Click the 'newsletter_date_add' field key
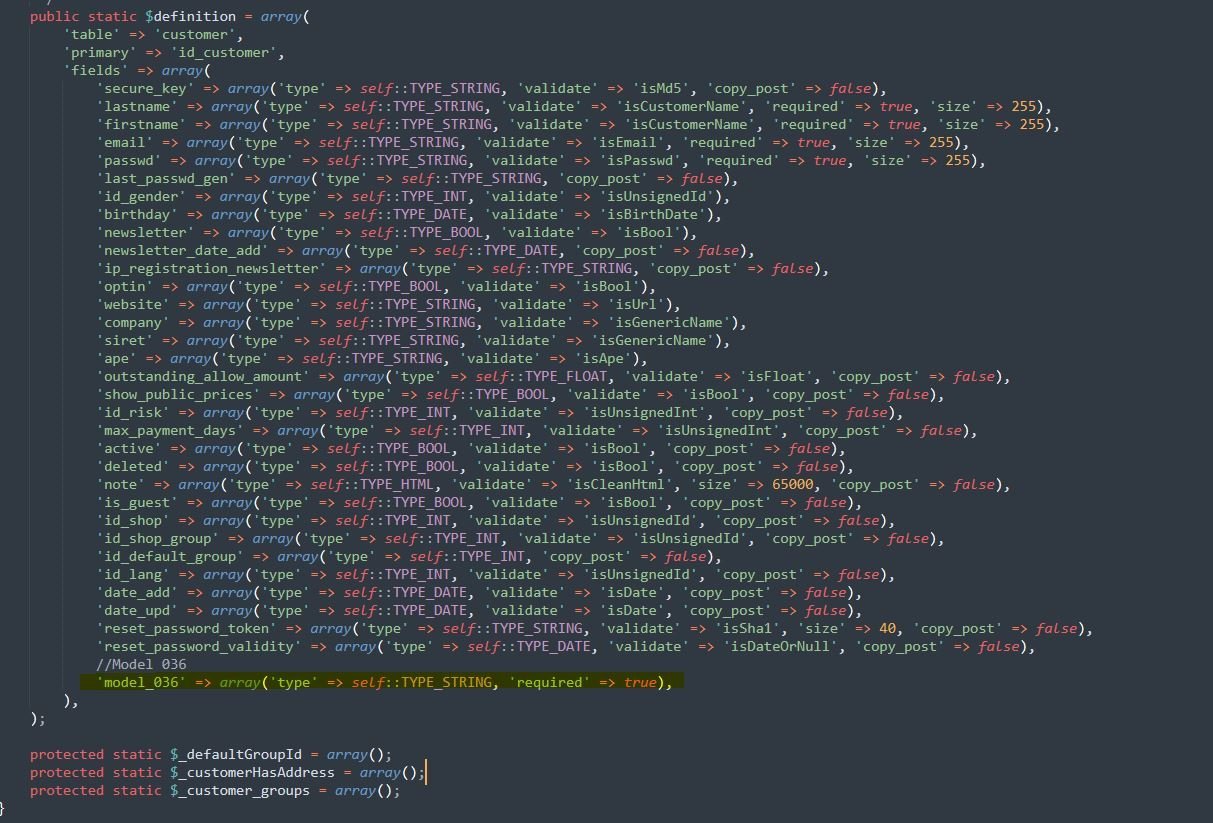This screenshot has height=823, width=1213. (x=182, y=250)
